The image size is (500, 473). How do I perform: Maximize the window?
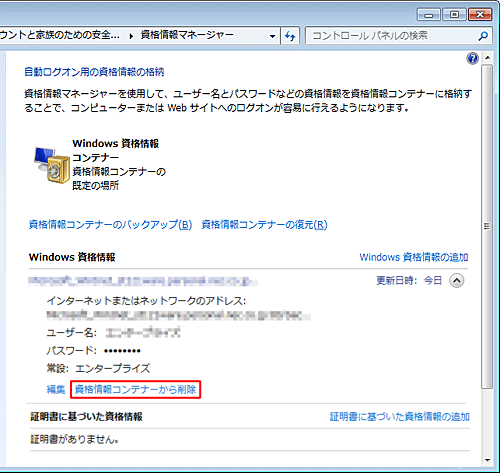[454, 15]
